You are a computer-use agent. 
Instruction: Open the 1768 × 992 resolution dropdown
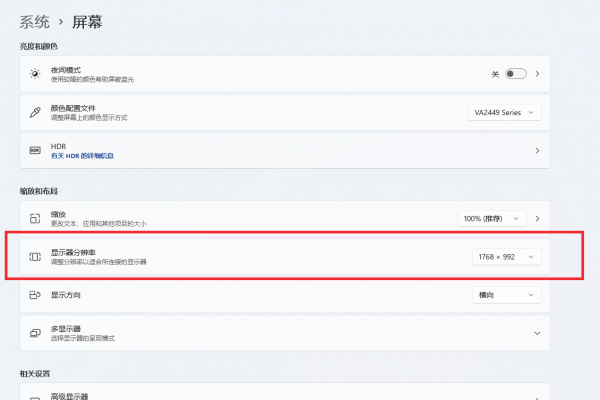(x=506, y=257)
